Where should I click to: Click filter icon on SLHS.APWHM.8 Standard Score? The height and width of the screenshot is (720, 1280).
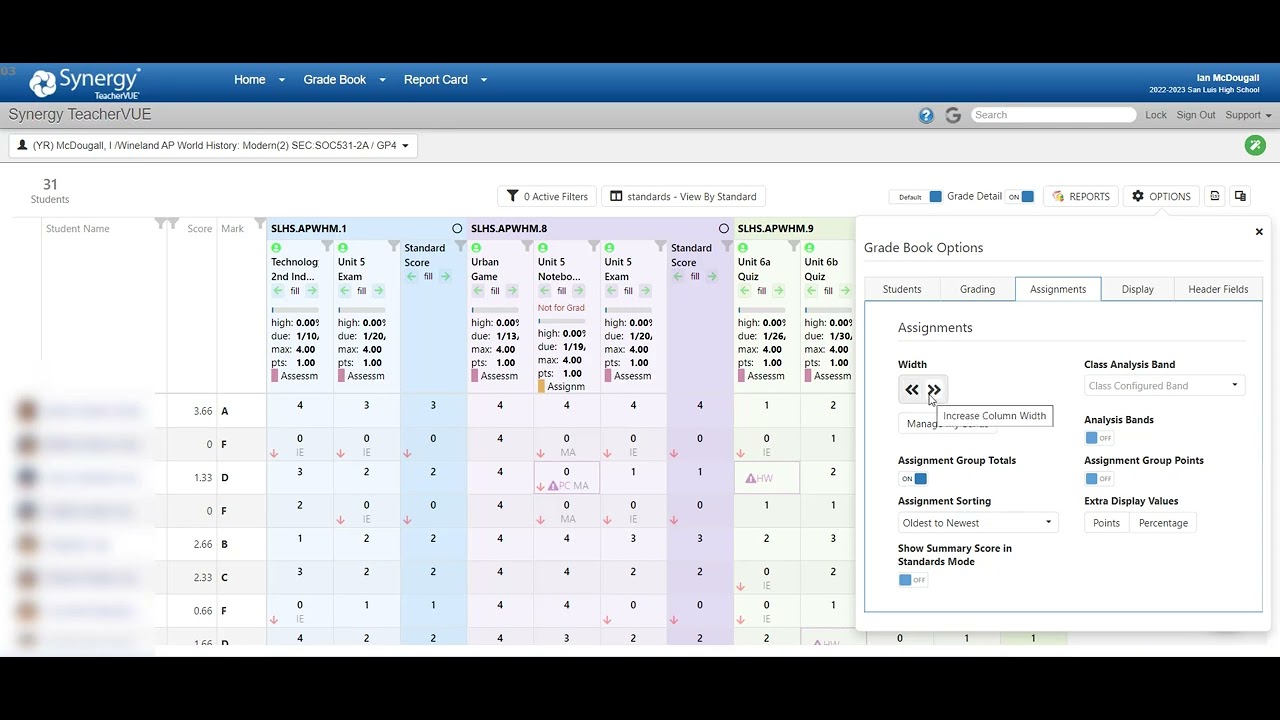(x=727, y=246)
